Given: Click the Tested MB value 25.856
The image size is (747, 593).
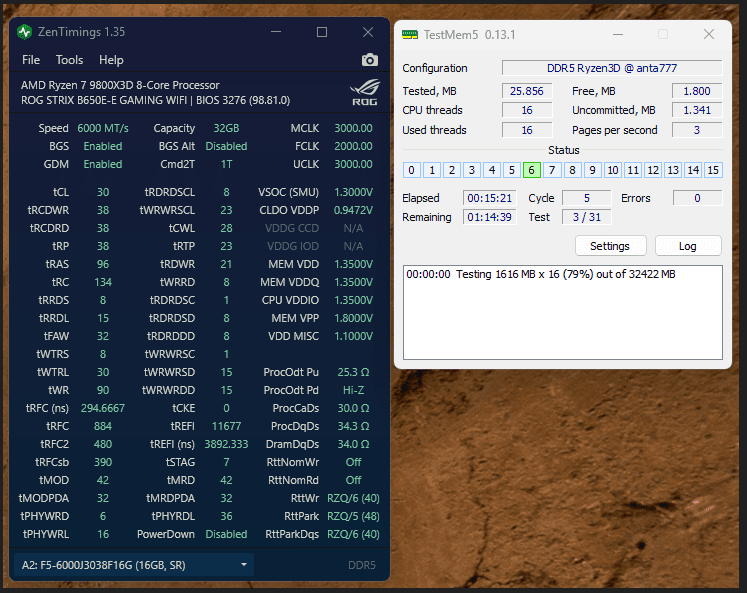Looking at the screenshot, I should click(527, 91).
